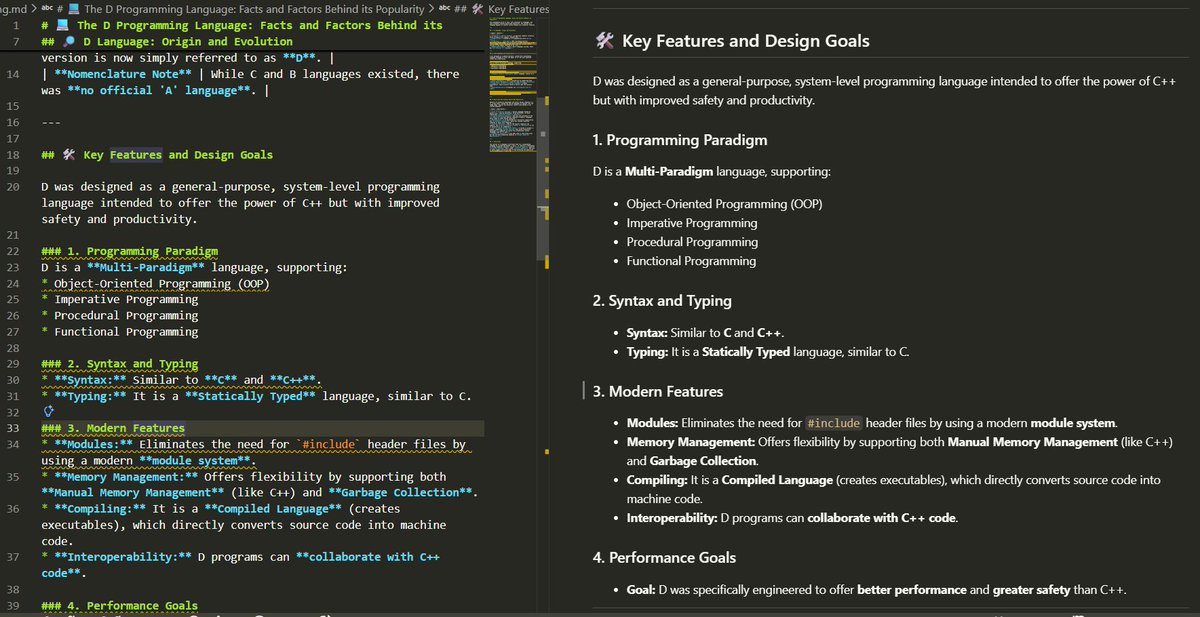
Task: Click '### 3. Modern Features' source line
Action: point(113,428)
